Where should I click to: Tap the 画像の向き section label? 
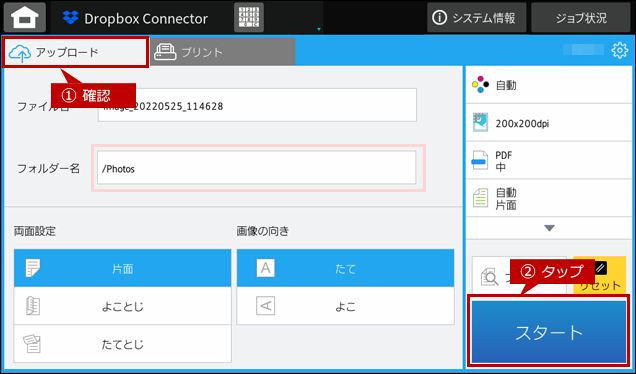coord(263,231)
